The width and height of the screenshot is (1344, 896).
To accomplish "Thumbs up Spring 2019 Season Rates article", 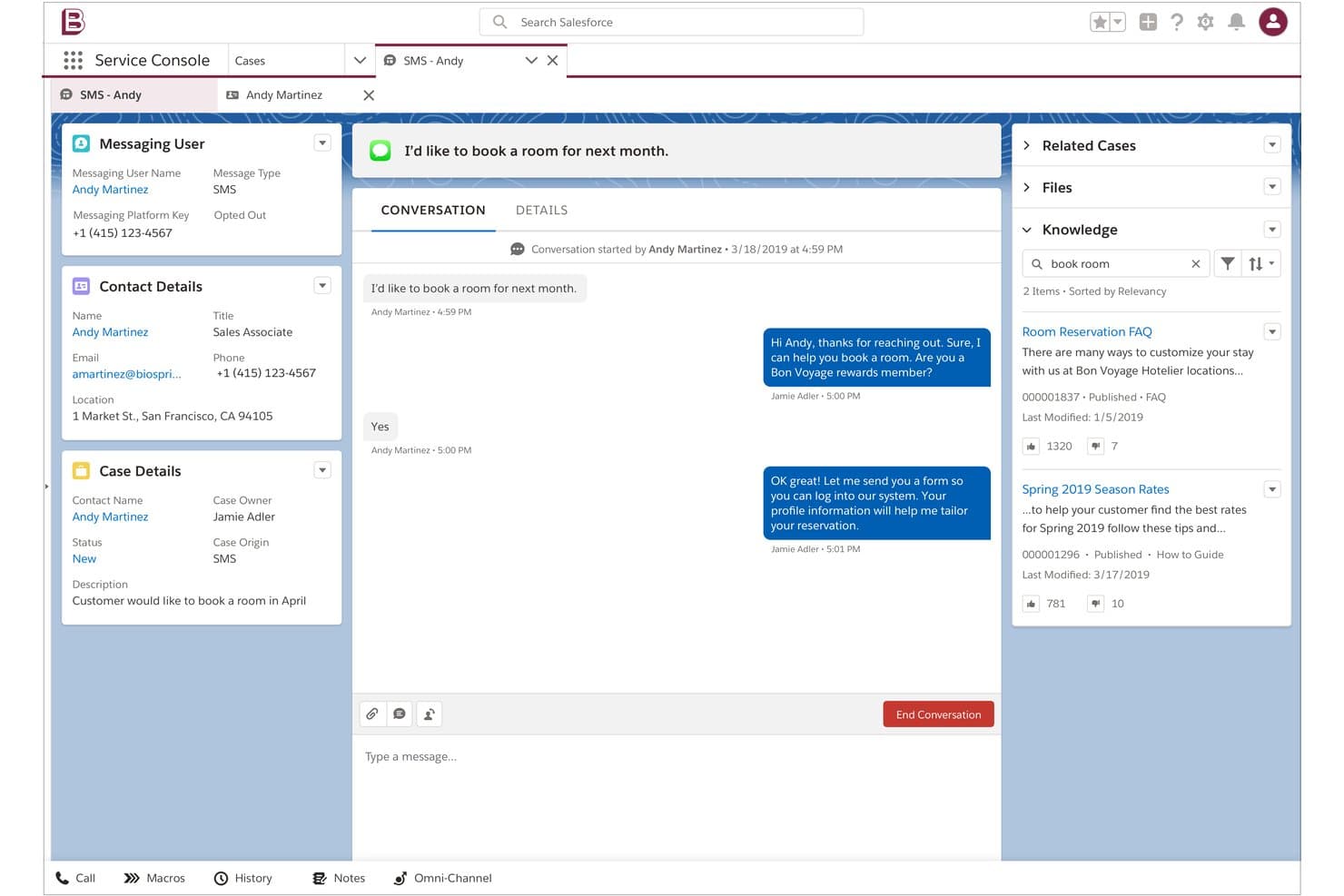I will click(1032, 603).
